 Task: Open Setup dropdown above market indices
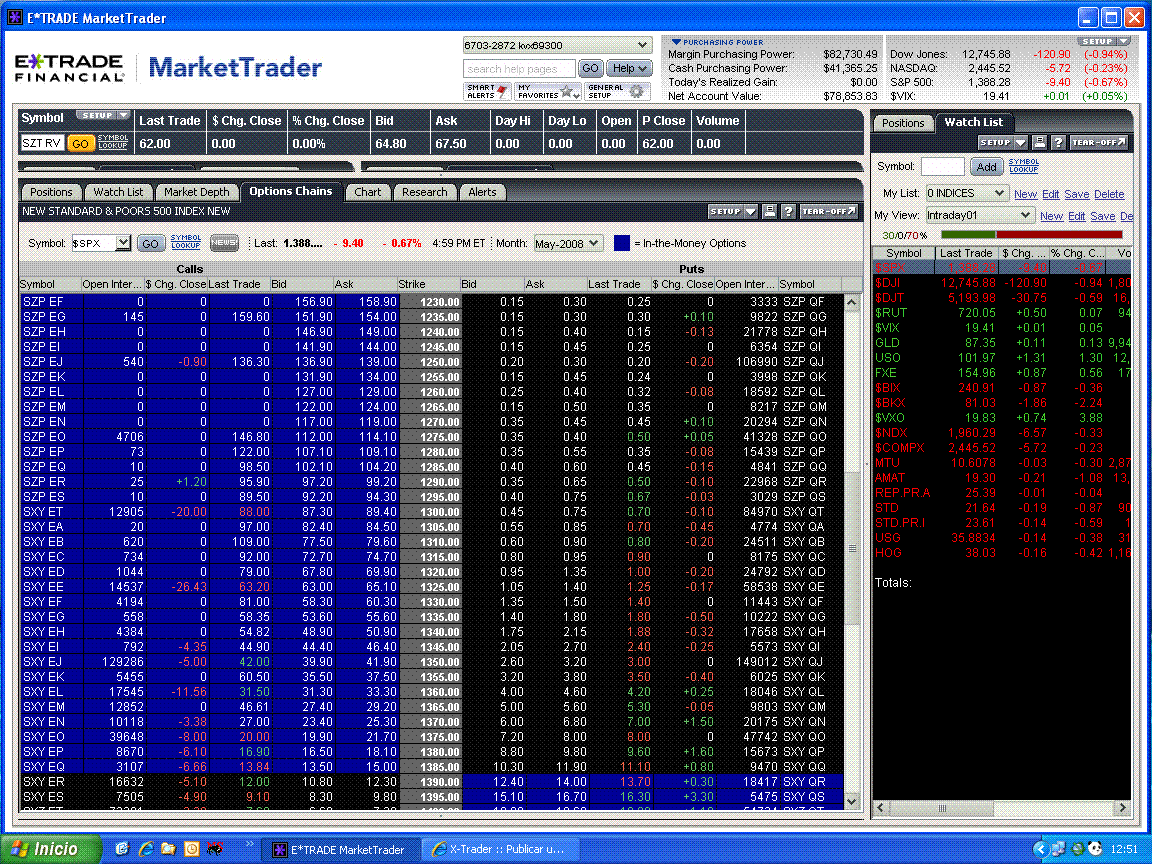1104,41
